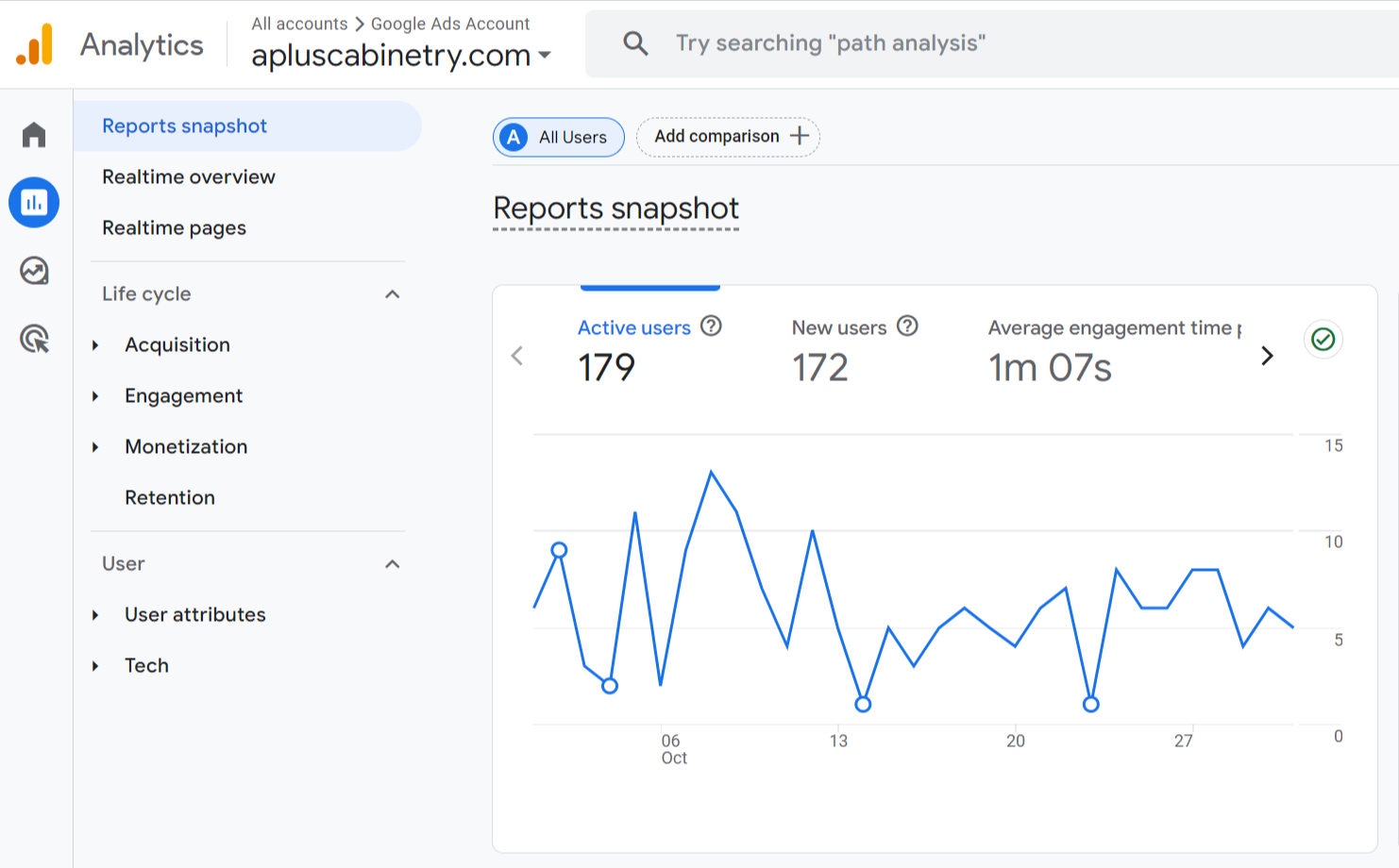Click the green data quality checkmark icon
The width and height of the screenshot is (1399, 868).
point(1323,340)
